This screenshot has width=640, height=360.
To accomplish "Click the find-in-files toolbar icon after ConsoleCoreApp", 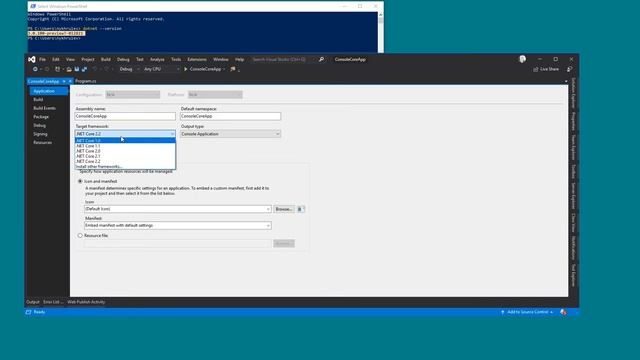I will pos(233,69).
